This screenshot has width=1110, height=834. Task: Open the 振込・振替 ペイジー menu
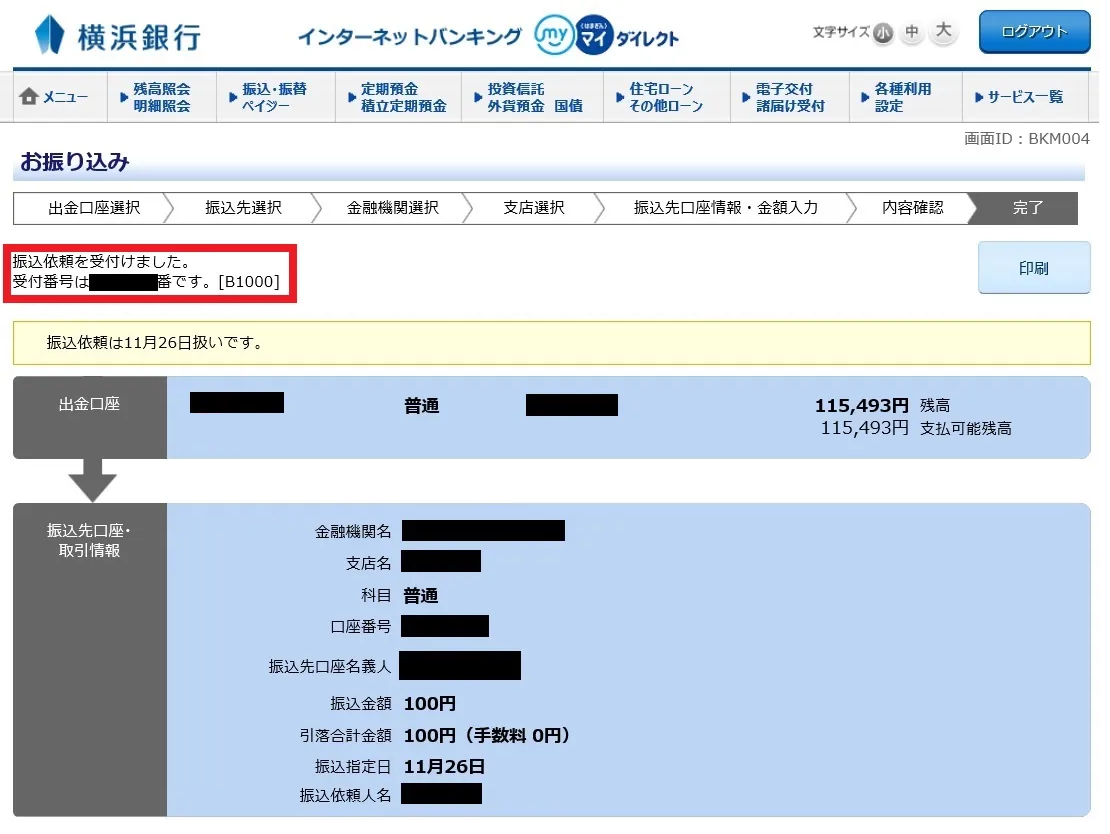(275, 97)
